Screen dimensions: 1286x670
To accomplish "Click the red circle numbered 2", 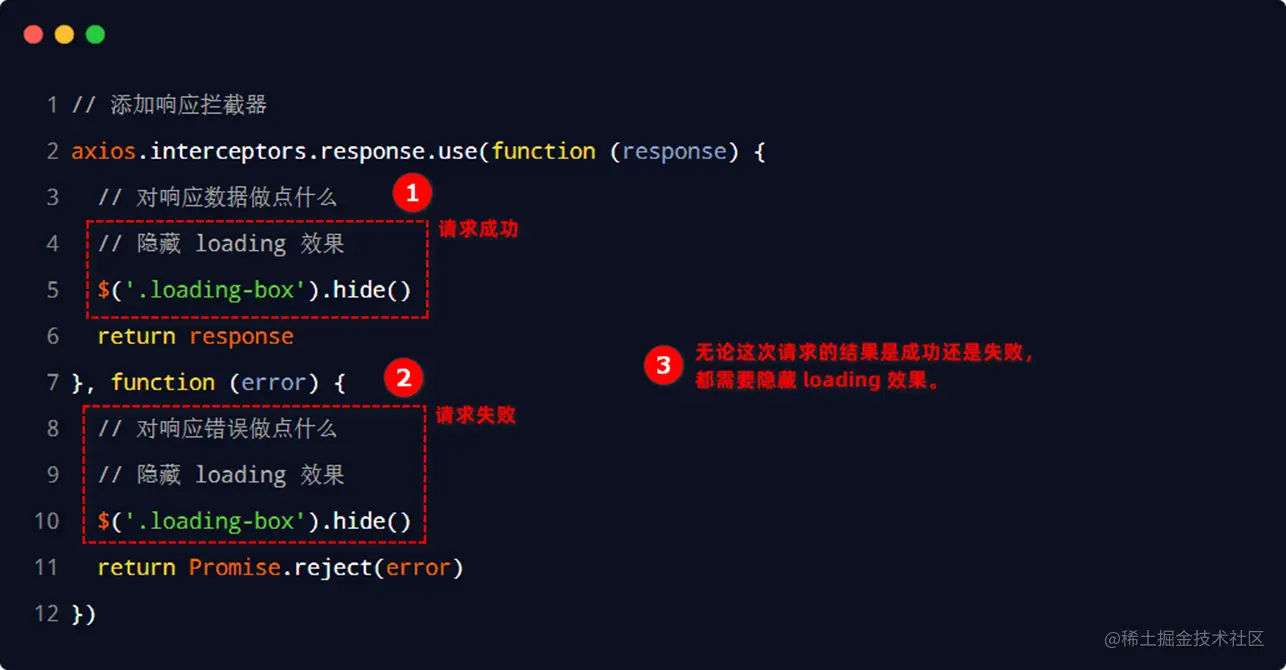I will [x=403, y=378].
